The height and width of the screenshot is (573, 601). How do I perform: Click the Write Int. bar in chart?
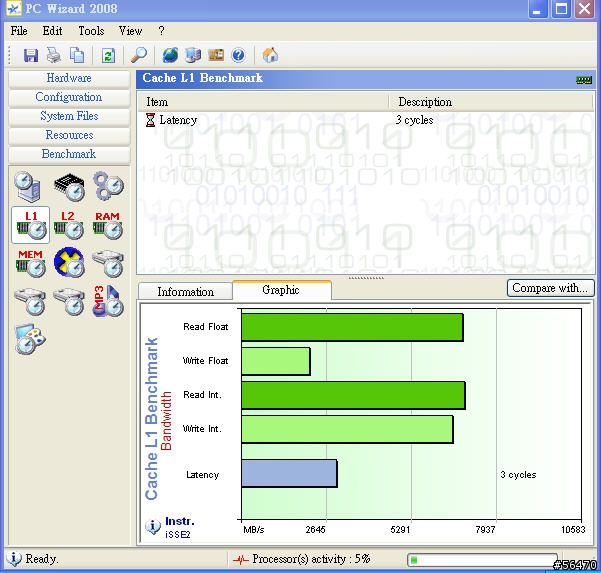(x=347, y=429)
